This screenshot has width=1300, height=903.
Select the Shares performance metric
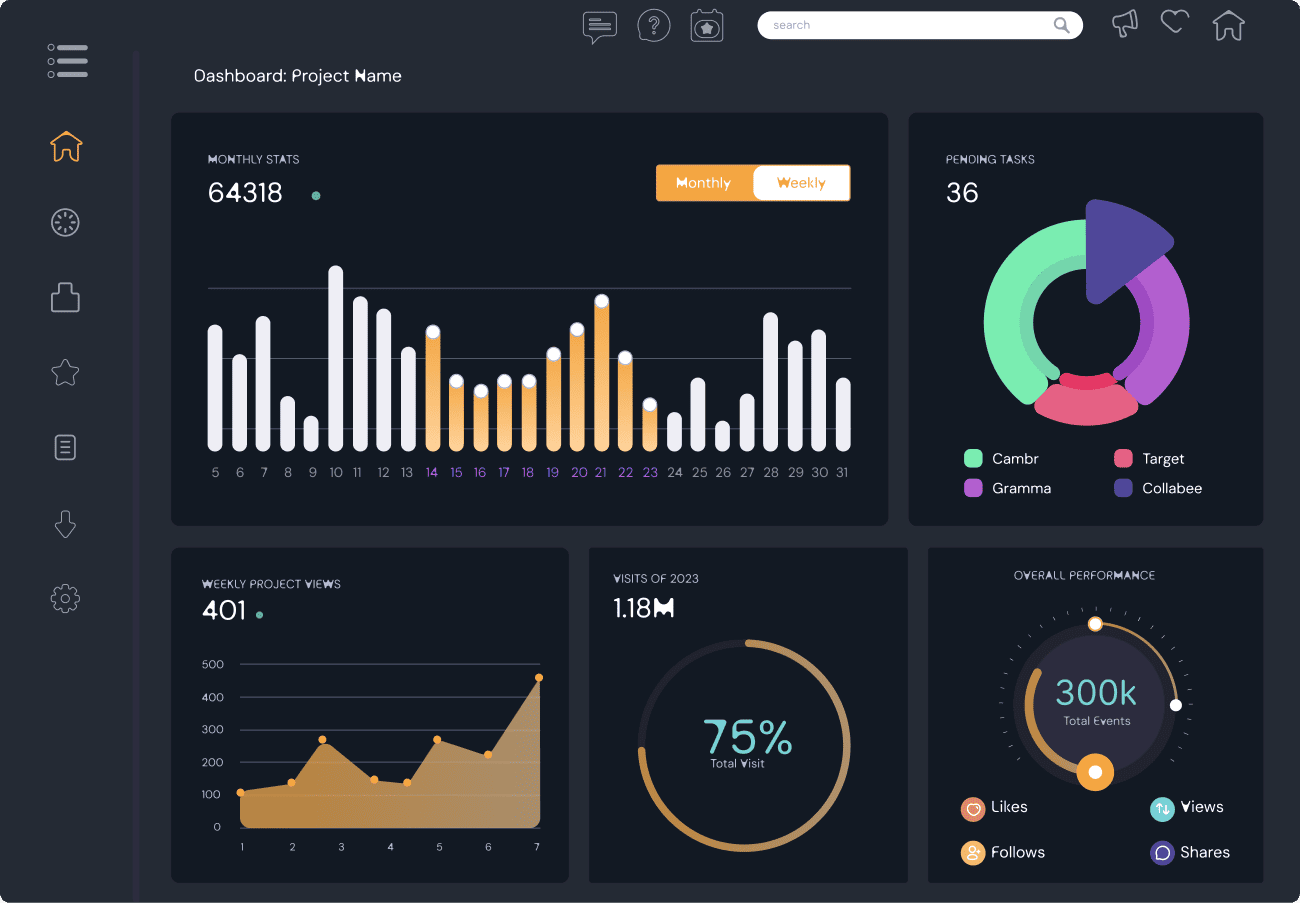click(x=1190, y=853)
